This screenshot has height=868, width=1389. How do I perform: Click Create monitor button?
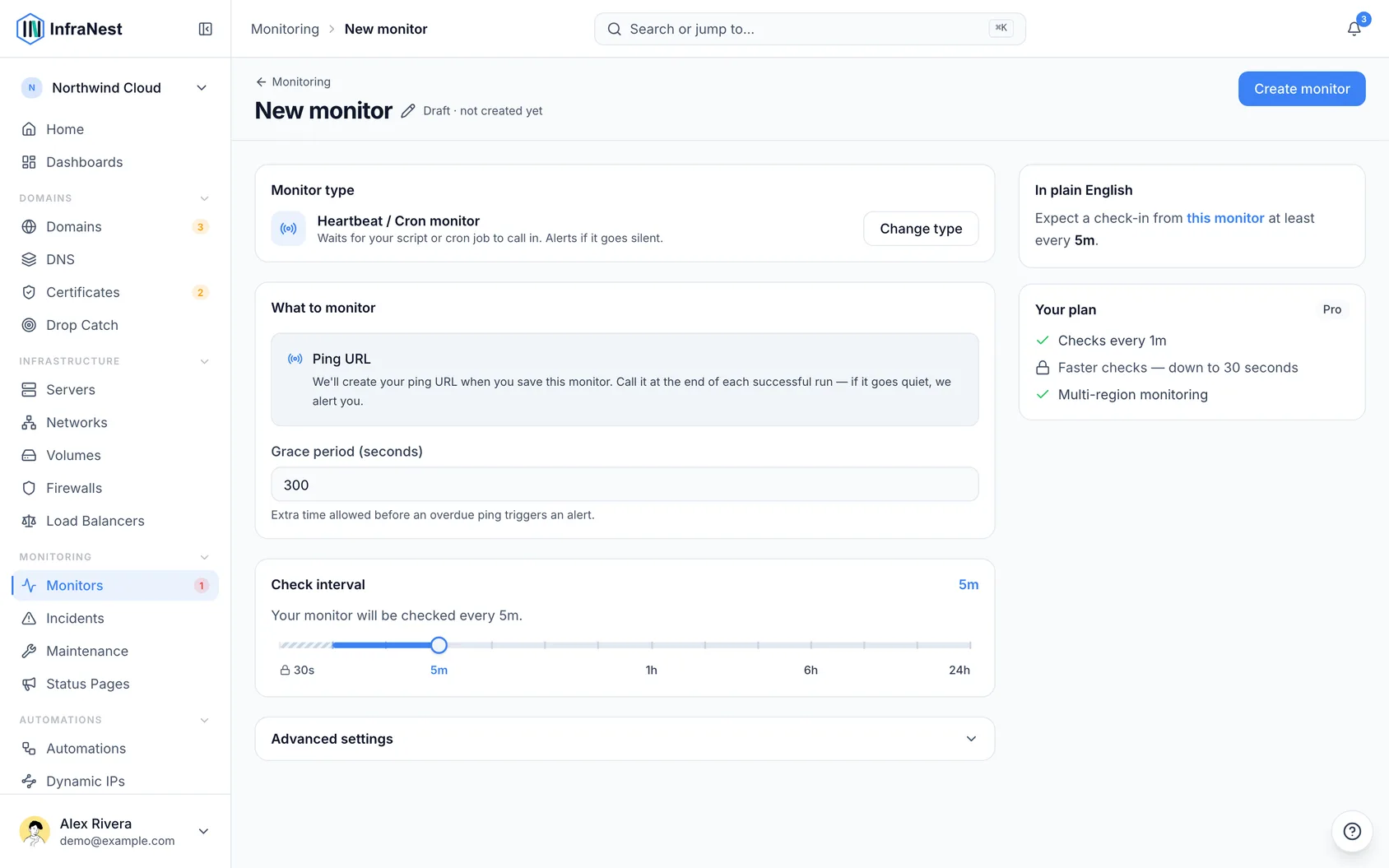[1302, 89]
